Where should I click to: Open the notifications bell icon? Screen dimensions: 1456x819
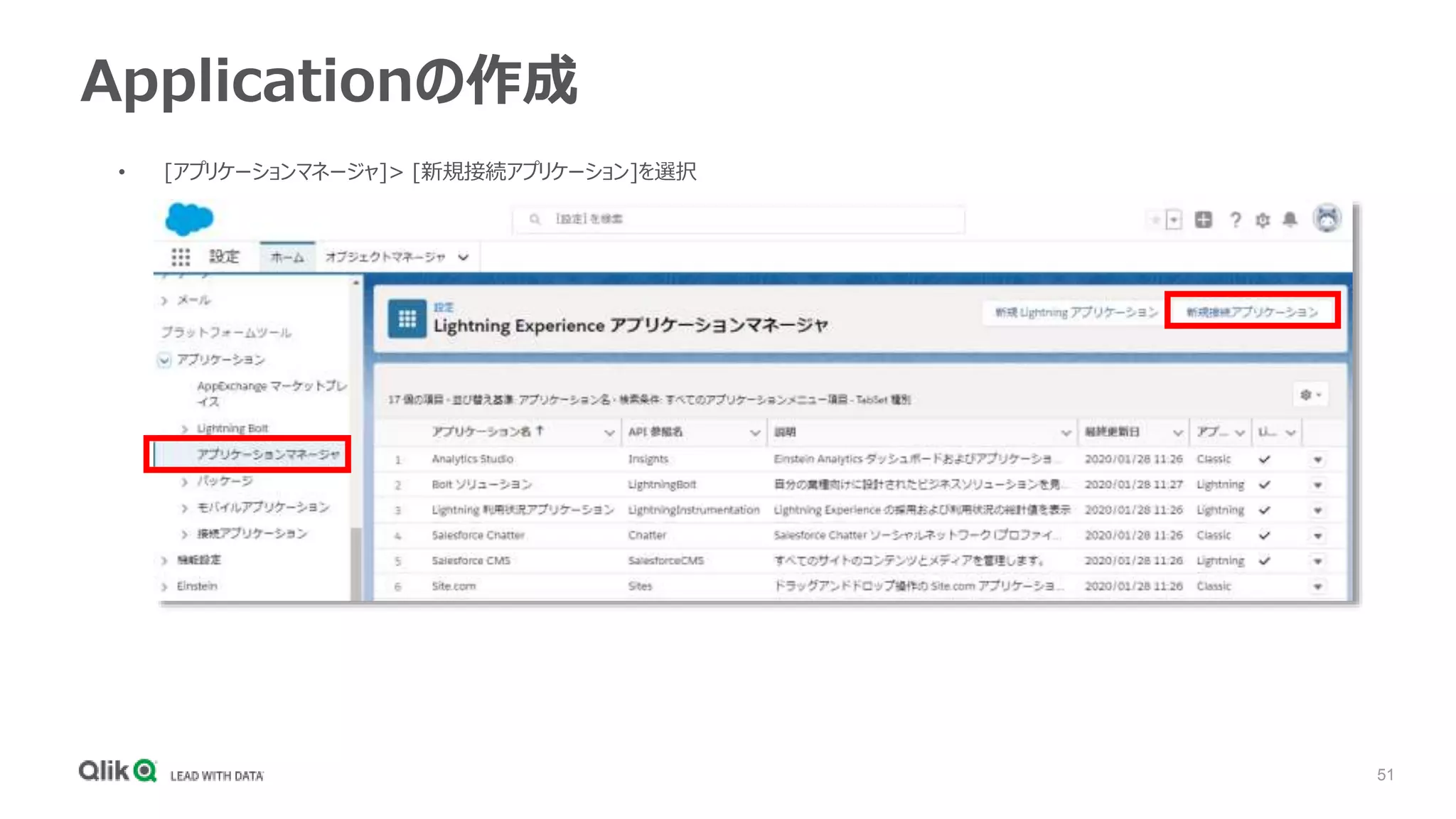point(1290,220)
